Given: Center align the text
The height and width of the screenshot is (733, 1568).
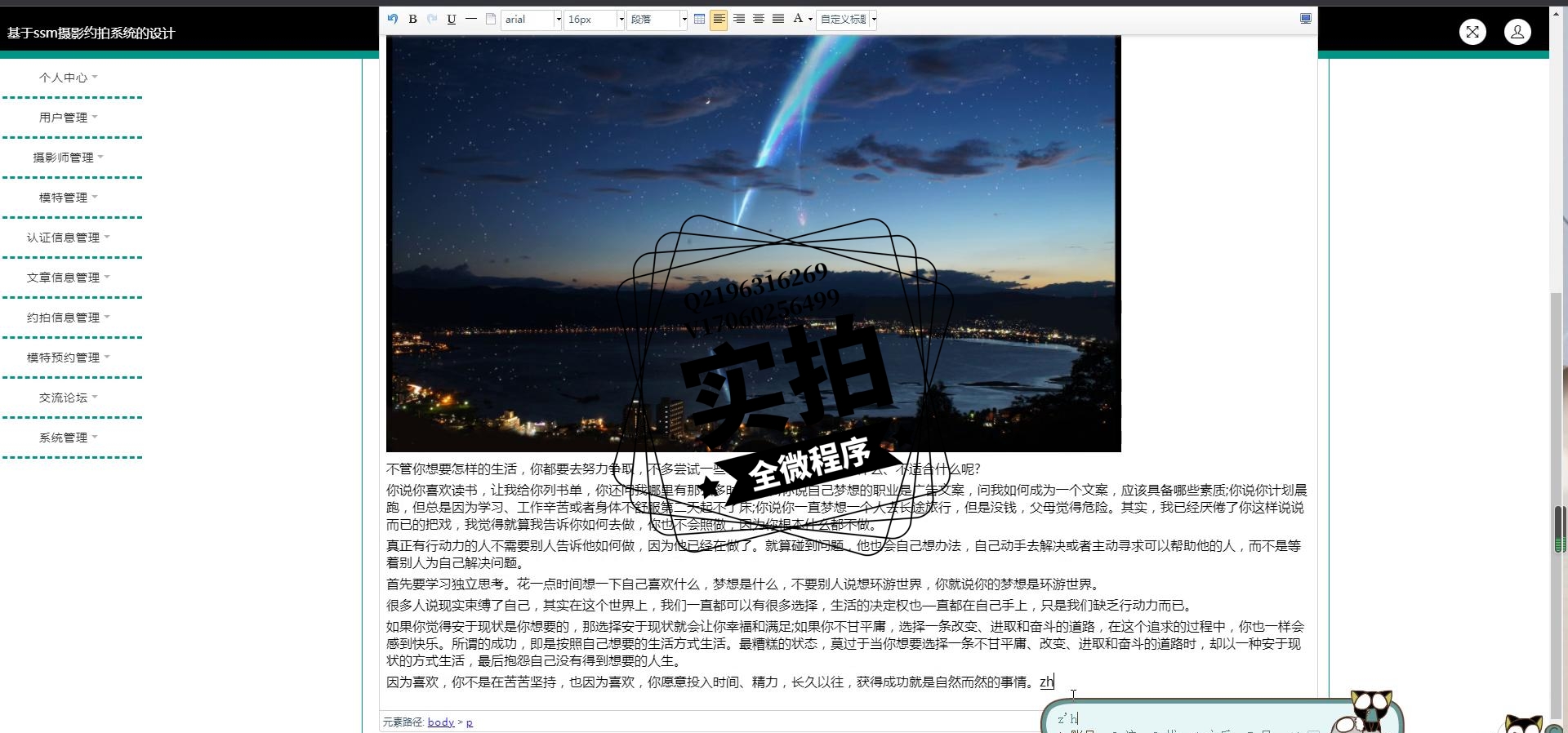Looking at the screenshot, I should [x=758, y=19].
